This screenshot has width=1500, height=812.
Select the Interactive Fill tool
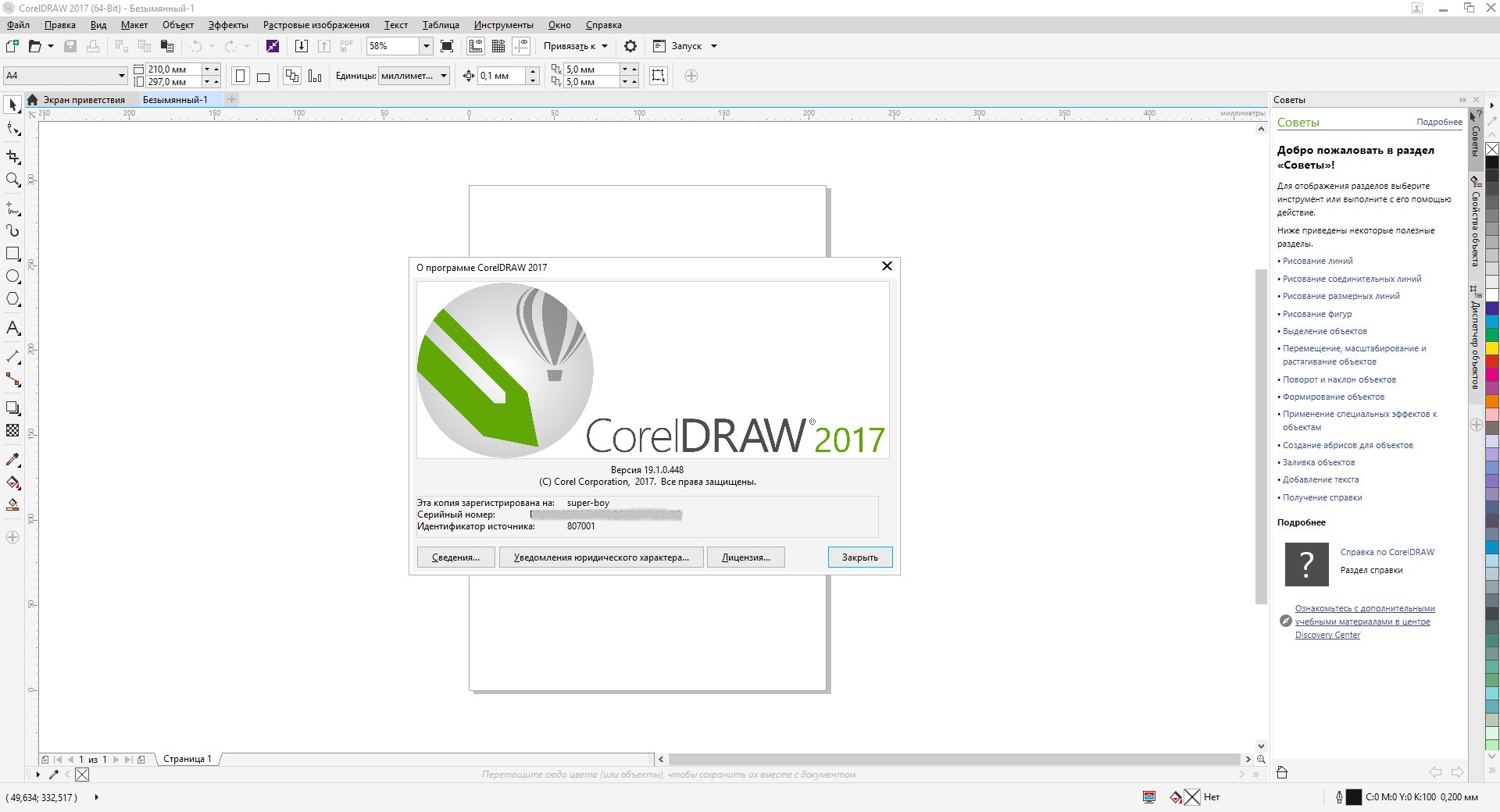[12, 483]
